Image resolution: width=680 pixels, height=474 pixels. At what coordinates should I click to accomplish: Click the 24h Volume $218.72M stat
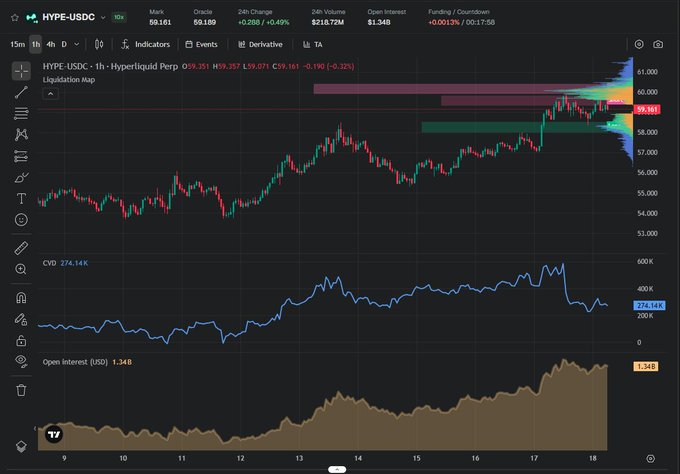328,17
